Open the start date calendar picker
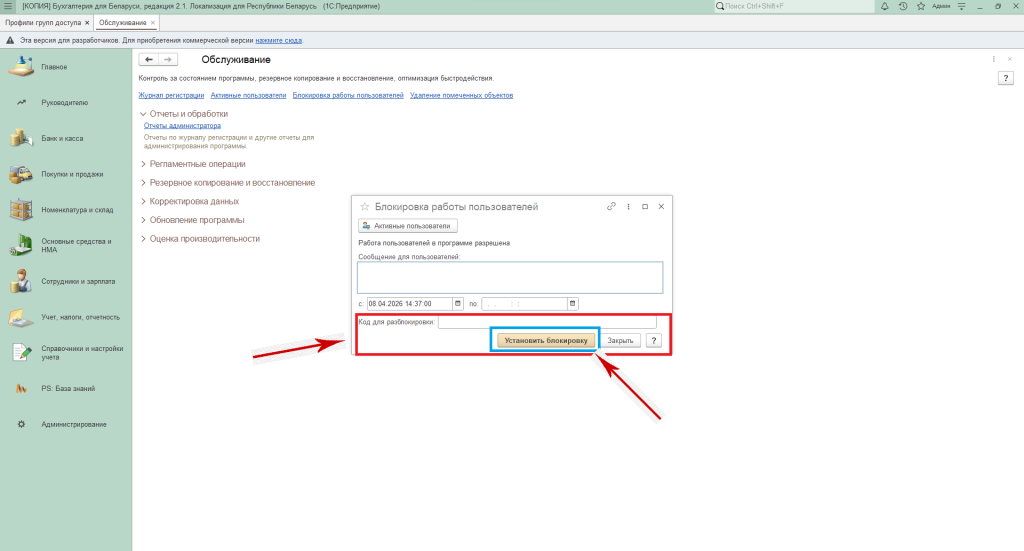 pos(458,303)
